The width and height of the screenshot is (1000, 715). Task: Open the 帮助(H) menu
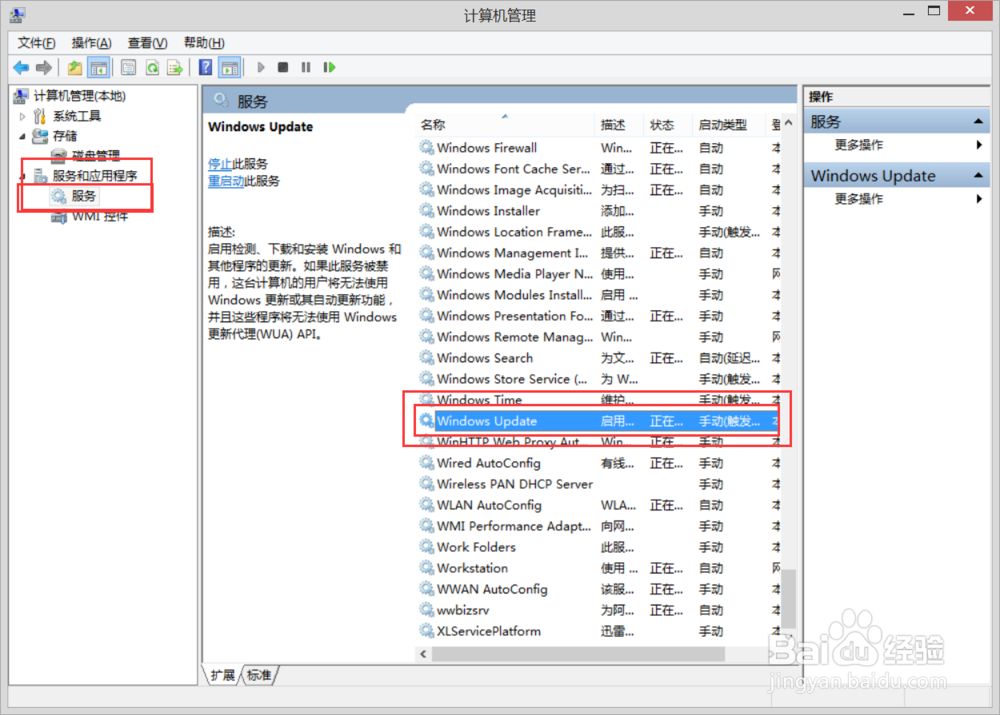tap(204, 43)
